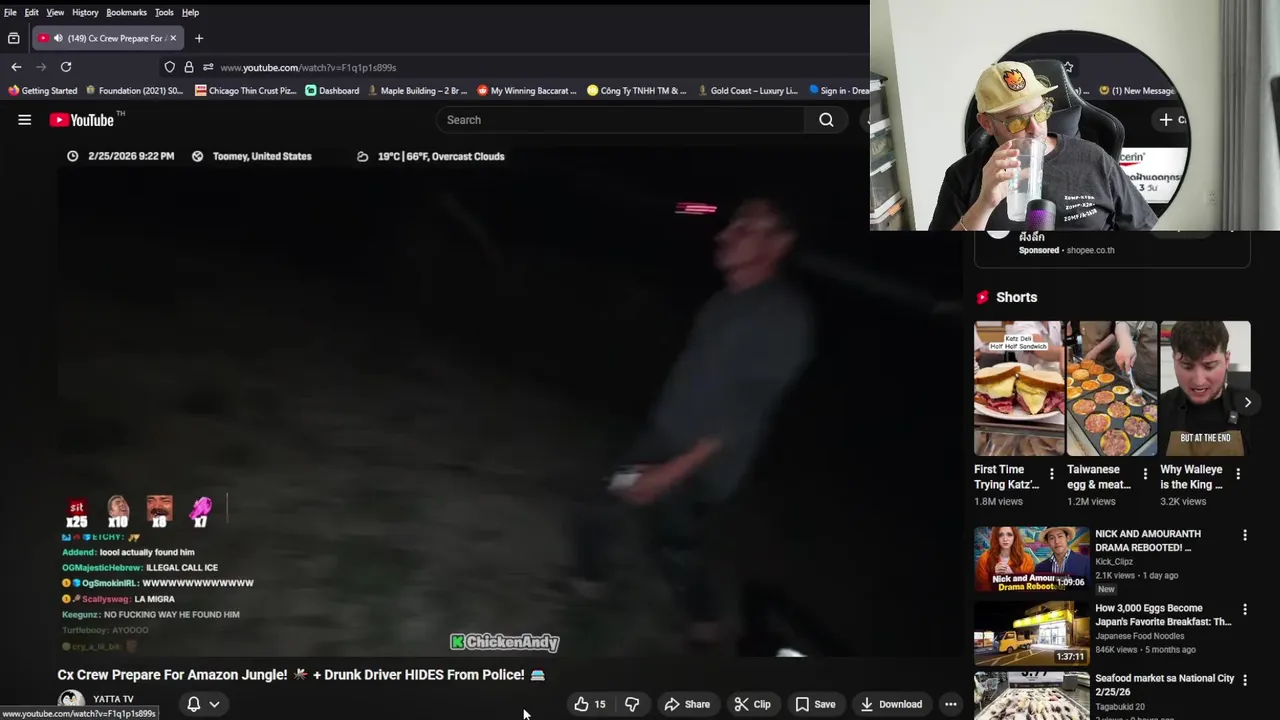Screen dimensions: 1280x720
Task: Open the Foundation (2021) bookmark
Action: click(x=134, y=91)
